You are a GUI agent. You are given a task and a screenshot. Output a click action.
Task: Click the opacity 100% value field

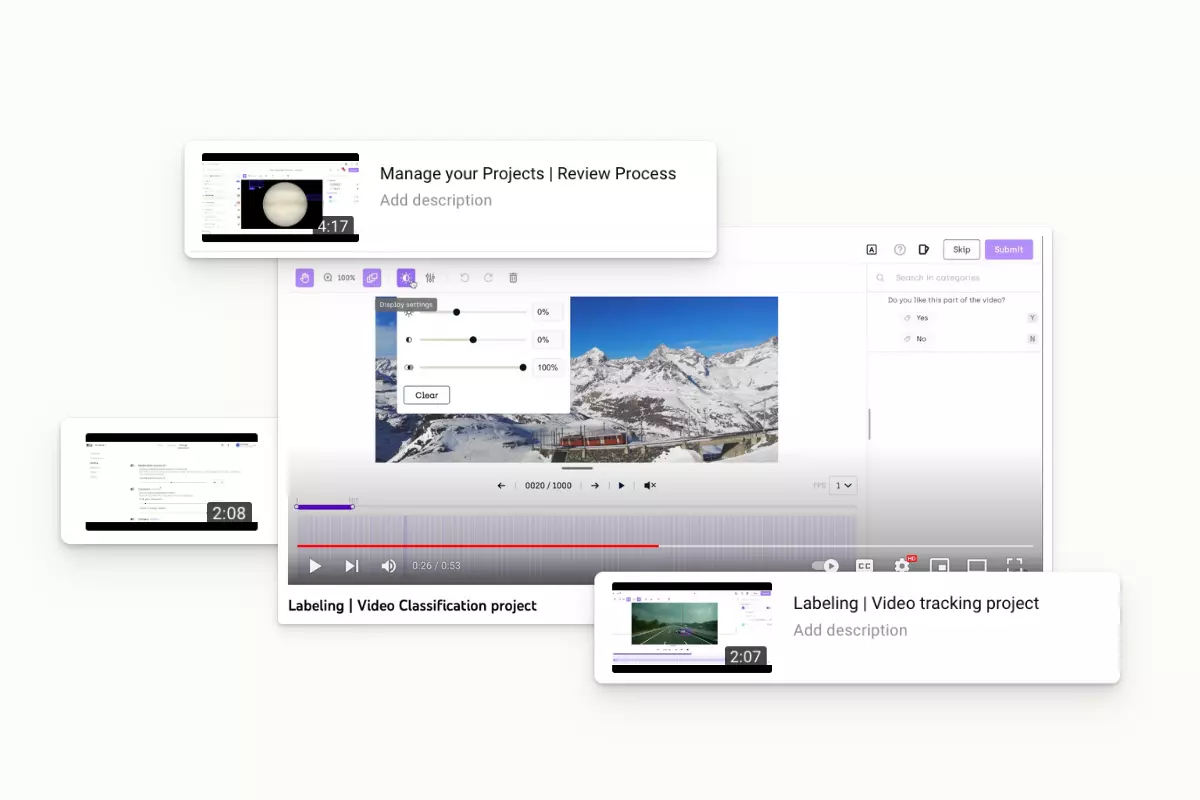[x=547, y=368]
